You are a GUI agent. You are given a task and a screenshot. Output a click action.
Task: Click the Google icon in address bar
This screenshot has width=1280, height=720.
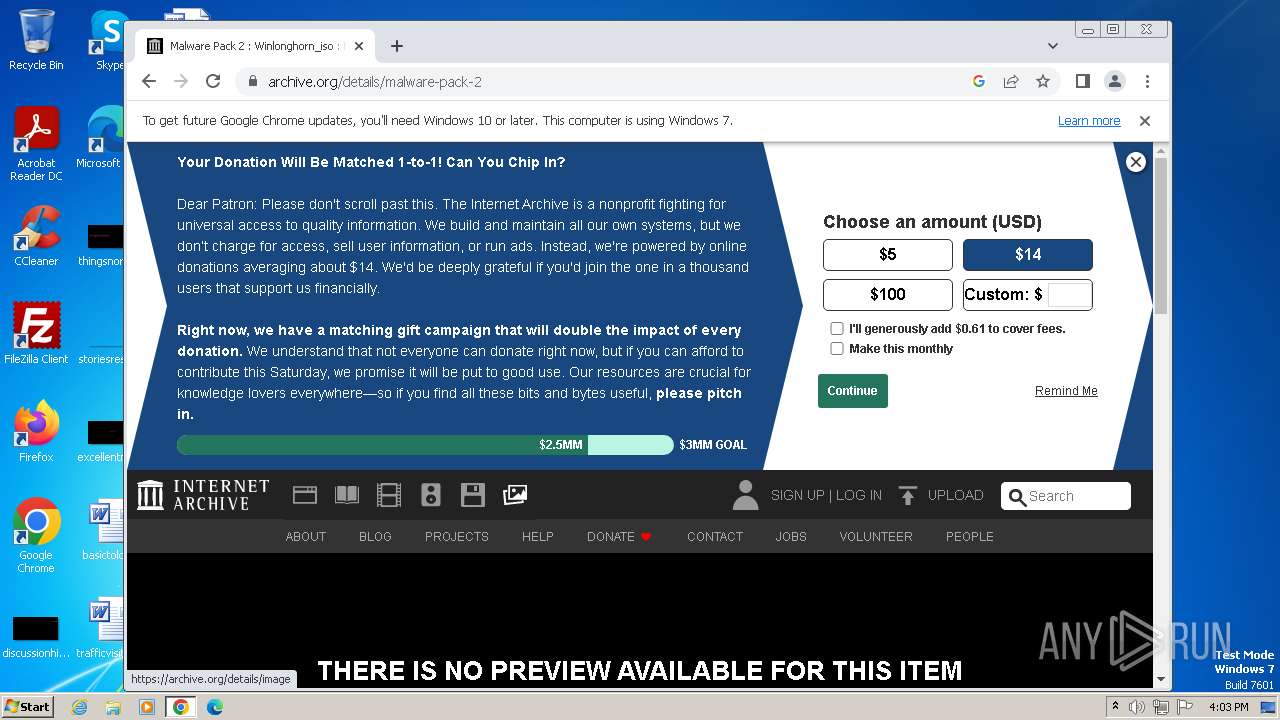coord(979,82)
